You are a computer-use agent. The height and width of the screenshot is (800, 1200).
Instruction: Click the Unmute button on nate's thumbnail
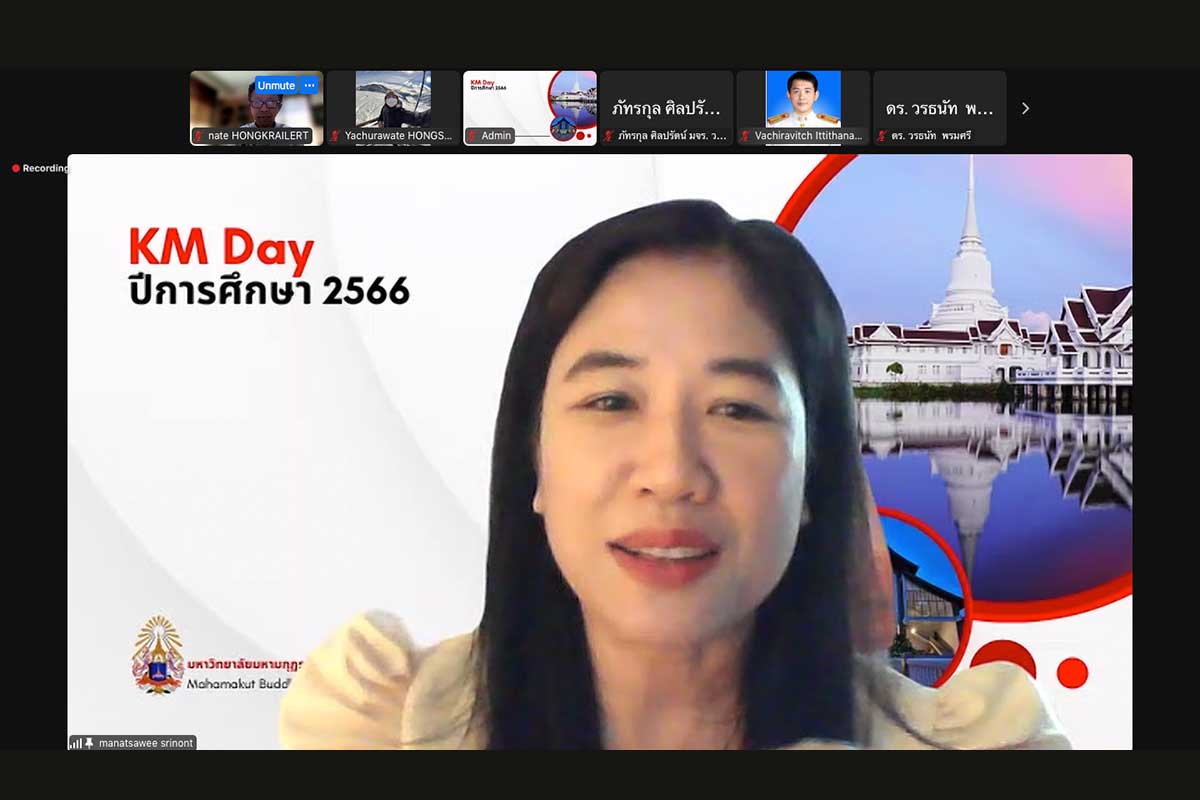[x=275, y=86]
